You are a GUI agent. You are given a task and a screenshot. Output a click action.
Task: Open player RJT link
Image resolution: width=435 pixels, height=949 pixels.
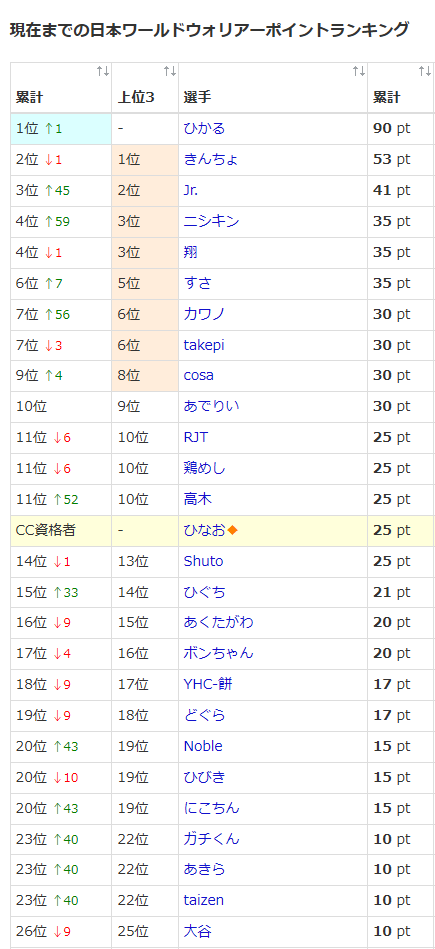coord(196,437)
